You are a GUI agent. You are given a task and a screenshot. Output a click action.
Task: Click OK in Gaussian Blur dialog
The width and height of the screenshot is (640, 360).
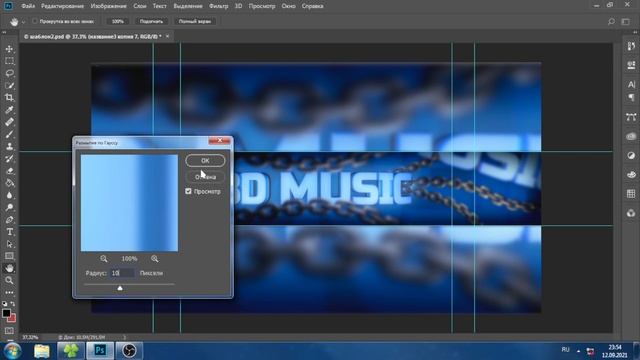pos(205,160)
